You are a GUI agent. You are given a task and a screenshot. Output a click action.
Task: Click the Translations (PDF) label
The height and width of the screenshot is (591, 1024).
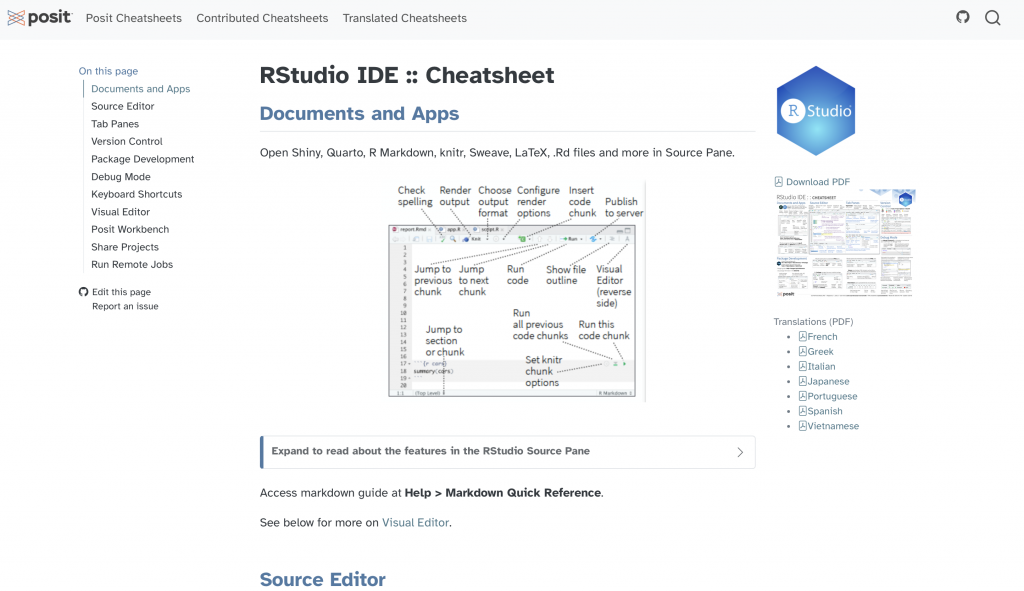pos(813,321)
